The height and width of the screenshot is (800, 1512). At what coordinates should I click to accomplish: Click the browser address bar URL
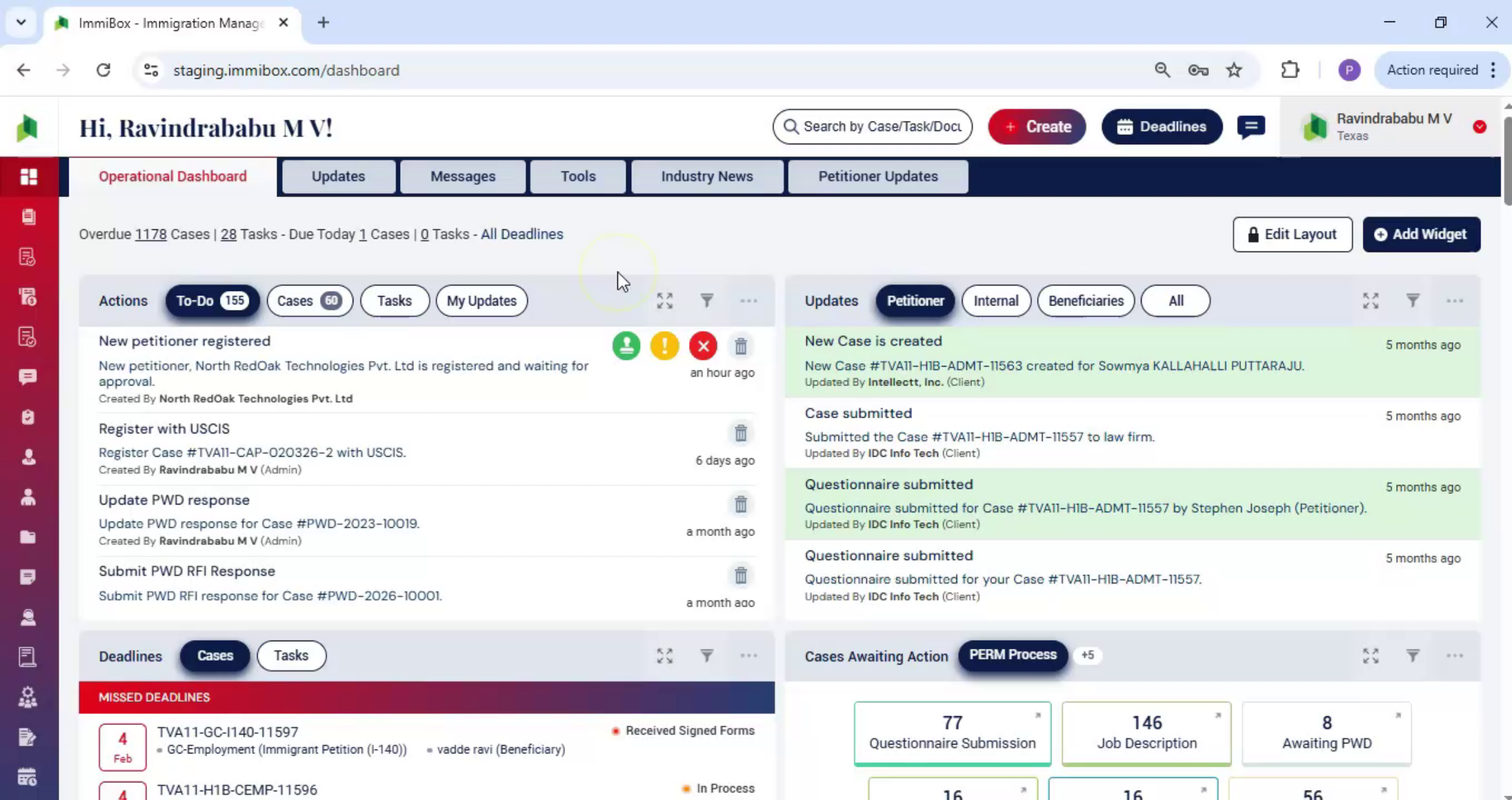(286, 70)
